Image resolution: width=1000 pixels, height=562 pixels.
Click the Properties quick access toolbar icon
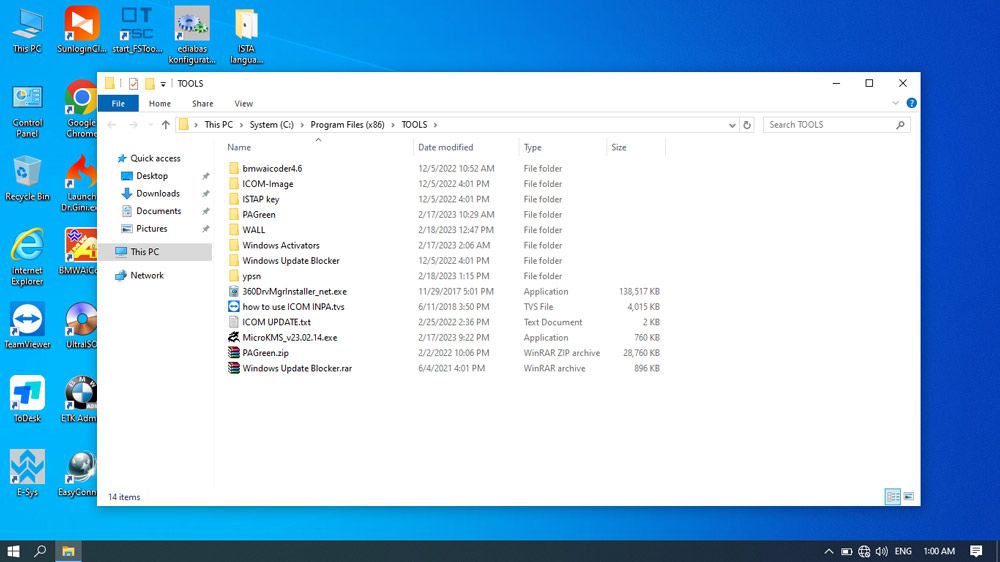point(133,84)
